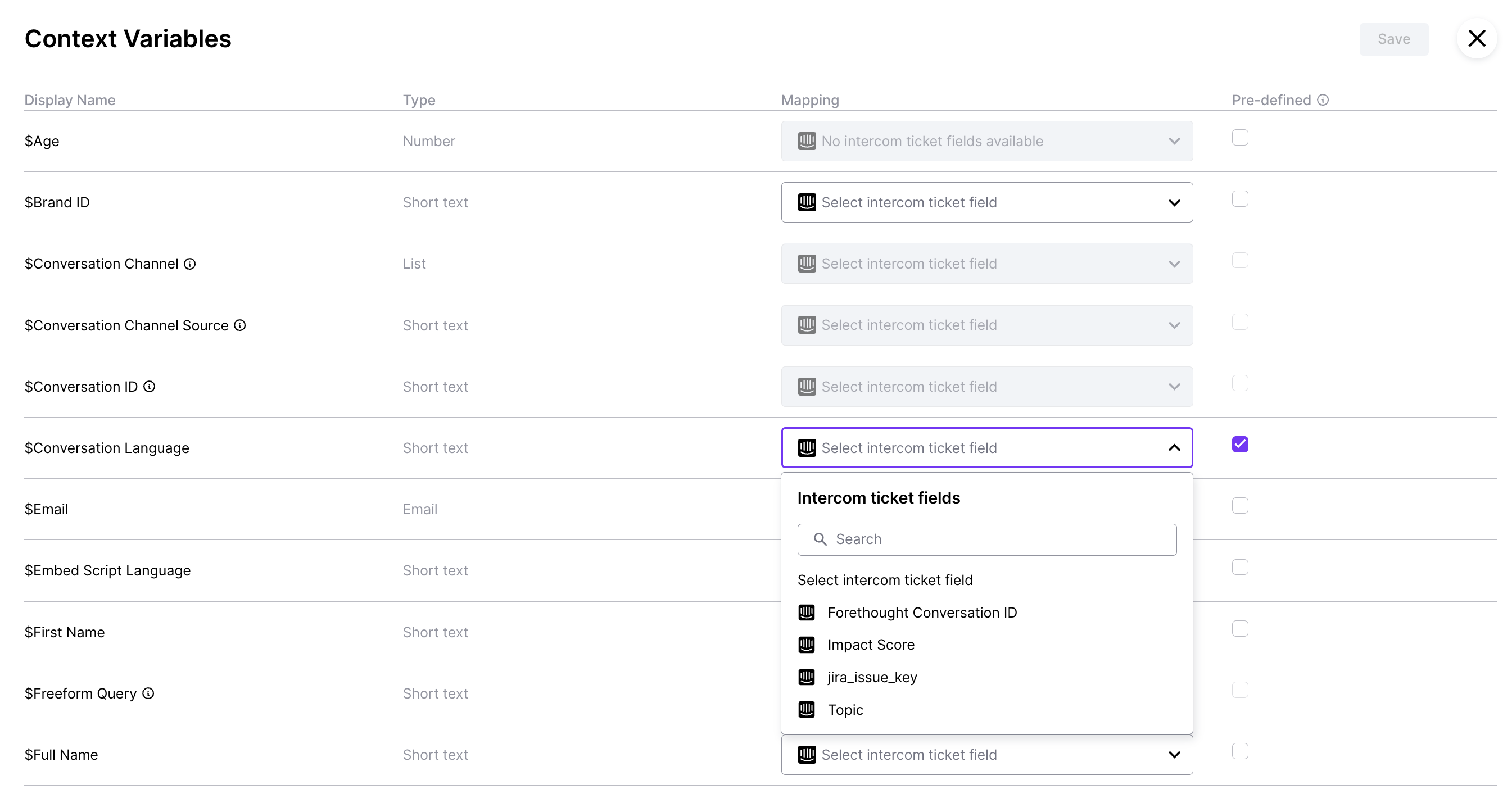This screenshot has height=789, width=1512.
Task: Click the Mapping column header
Action: click(x=809, y=100)
